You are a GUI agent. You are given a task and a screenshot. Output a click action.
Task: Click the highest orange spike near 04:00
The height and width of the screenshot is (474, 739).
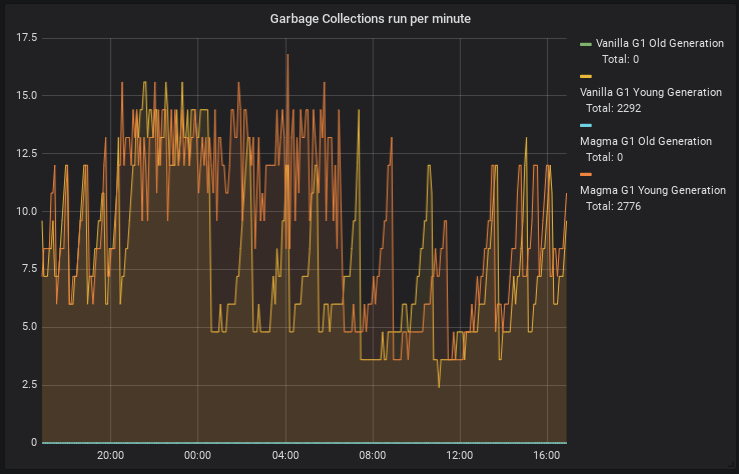pos(287,55)
